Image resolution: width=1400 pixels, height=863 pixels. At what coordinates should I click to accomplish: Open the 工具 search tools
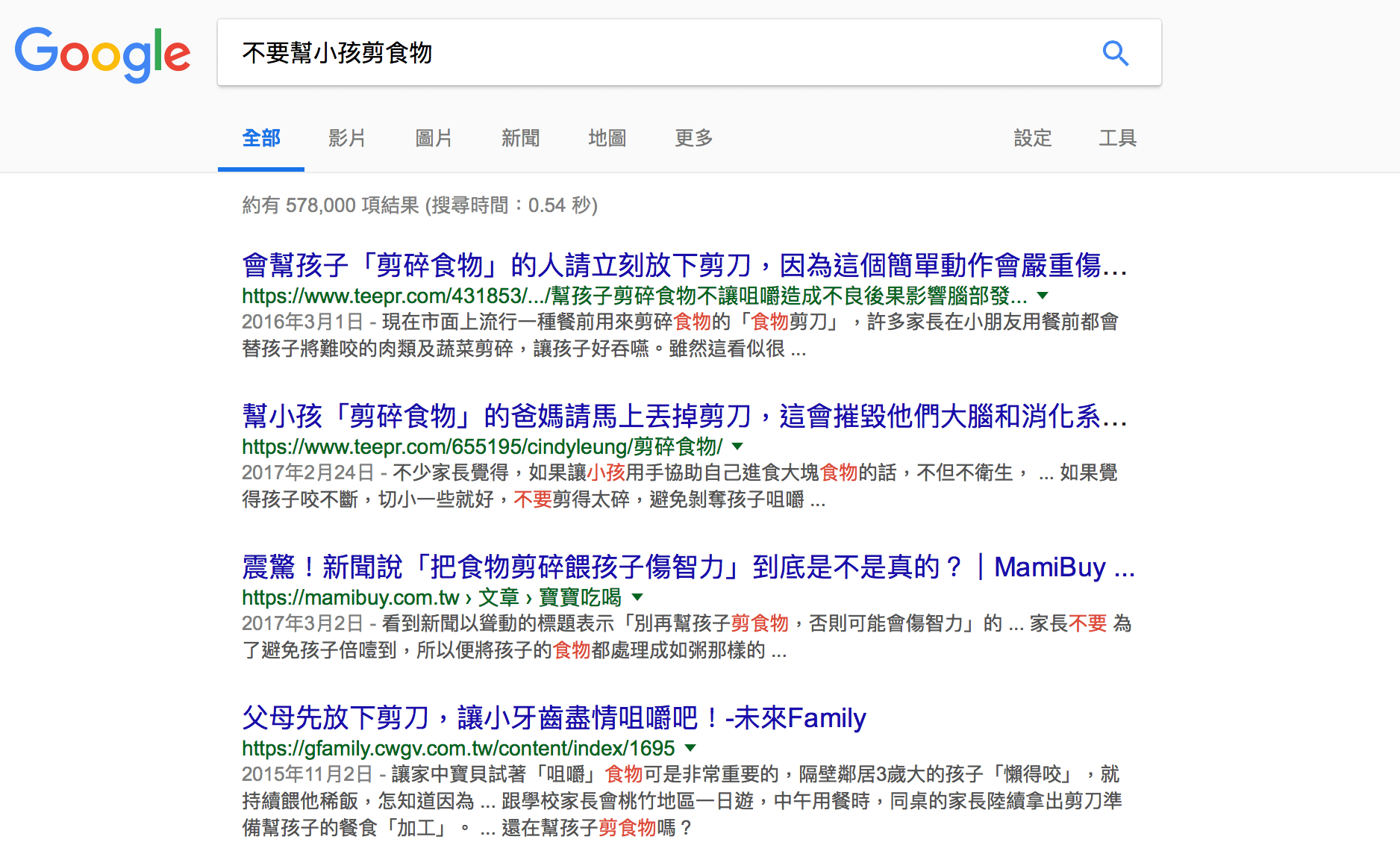(1117, 138)
